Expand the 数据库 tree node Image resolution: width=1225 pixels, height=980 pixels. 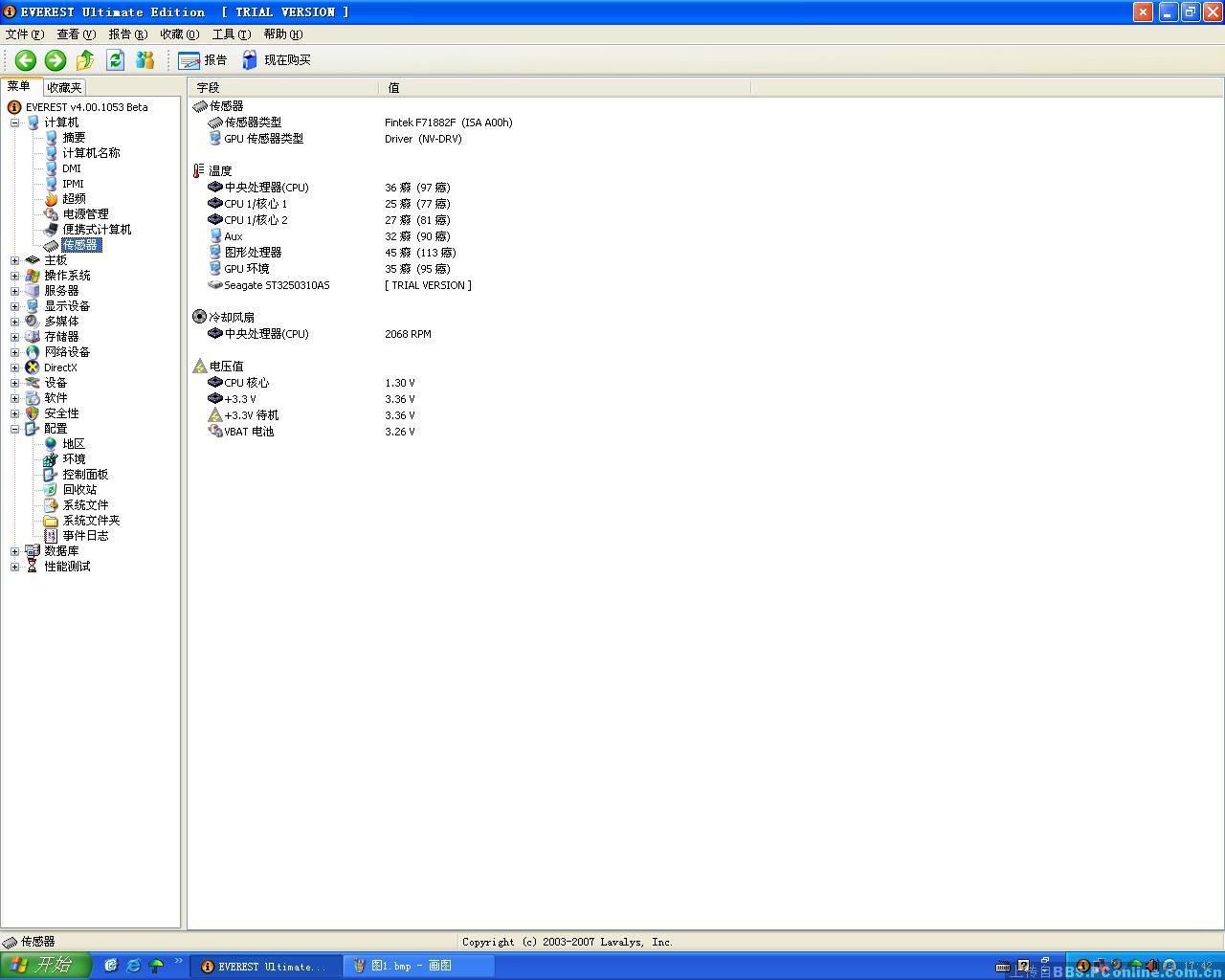(14, 551)
